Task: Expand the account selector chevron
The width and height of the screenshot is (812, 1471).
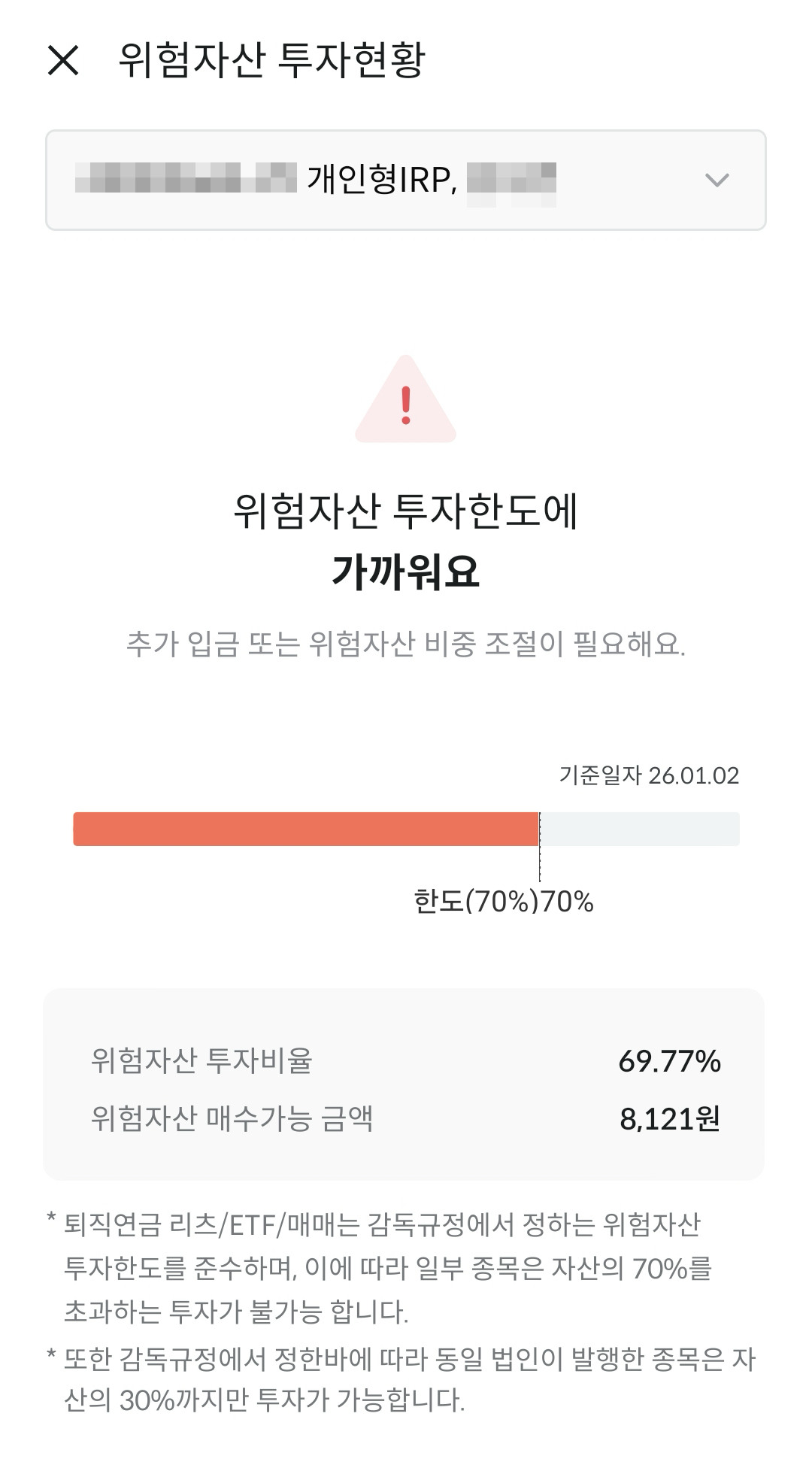Action: [717, 180]
